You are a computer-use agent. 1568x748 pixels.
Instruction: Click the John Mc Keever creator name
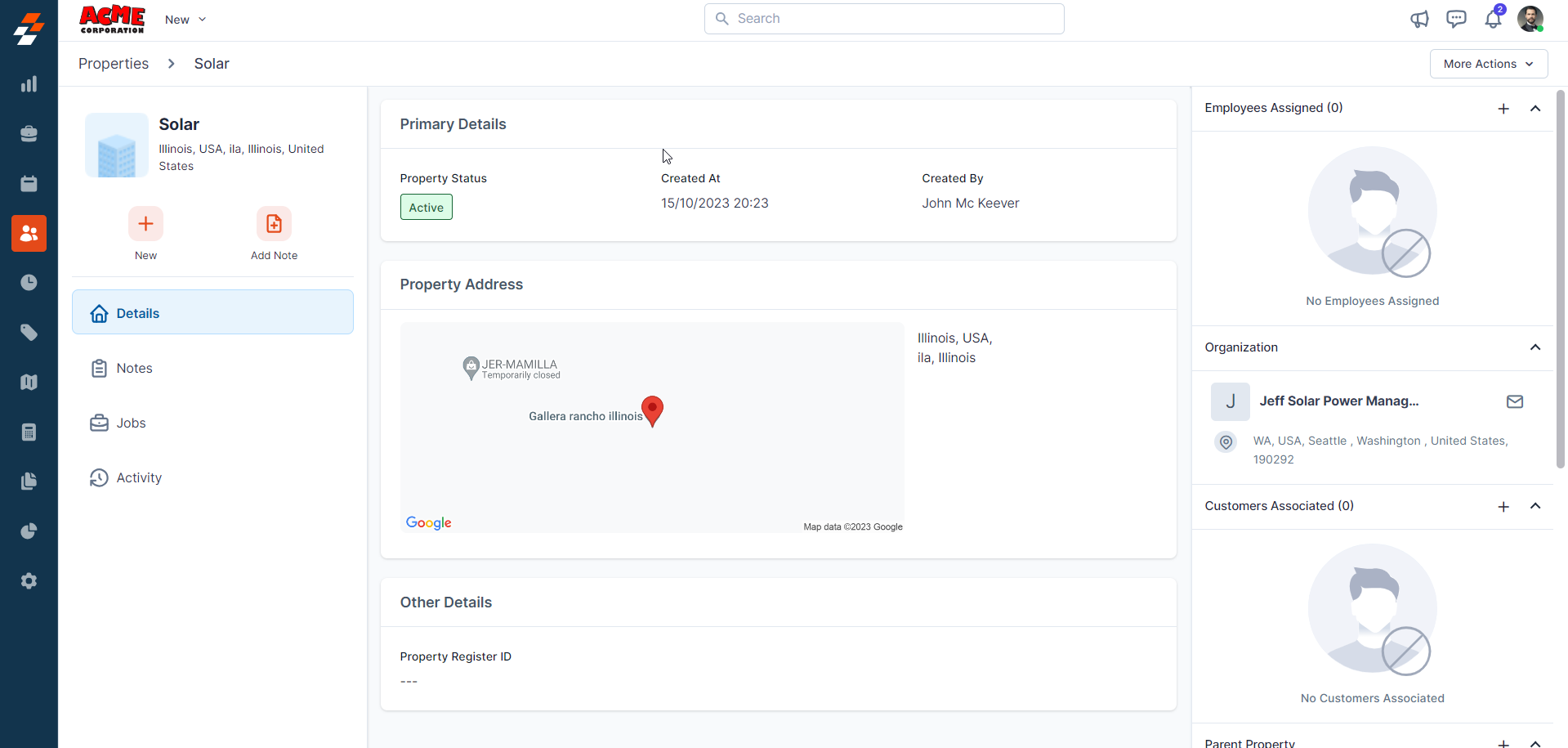(970, 203)
